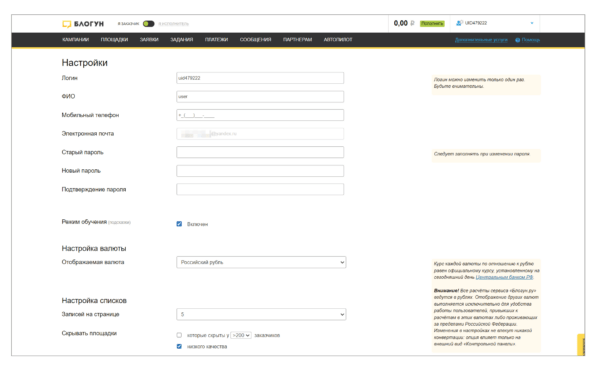600x369 pixels.
Task: Click the Настройка списков section heading
Action: click(x=94, y=300)
